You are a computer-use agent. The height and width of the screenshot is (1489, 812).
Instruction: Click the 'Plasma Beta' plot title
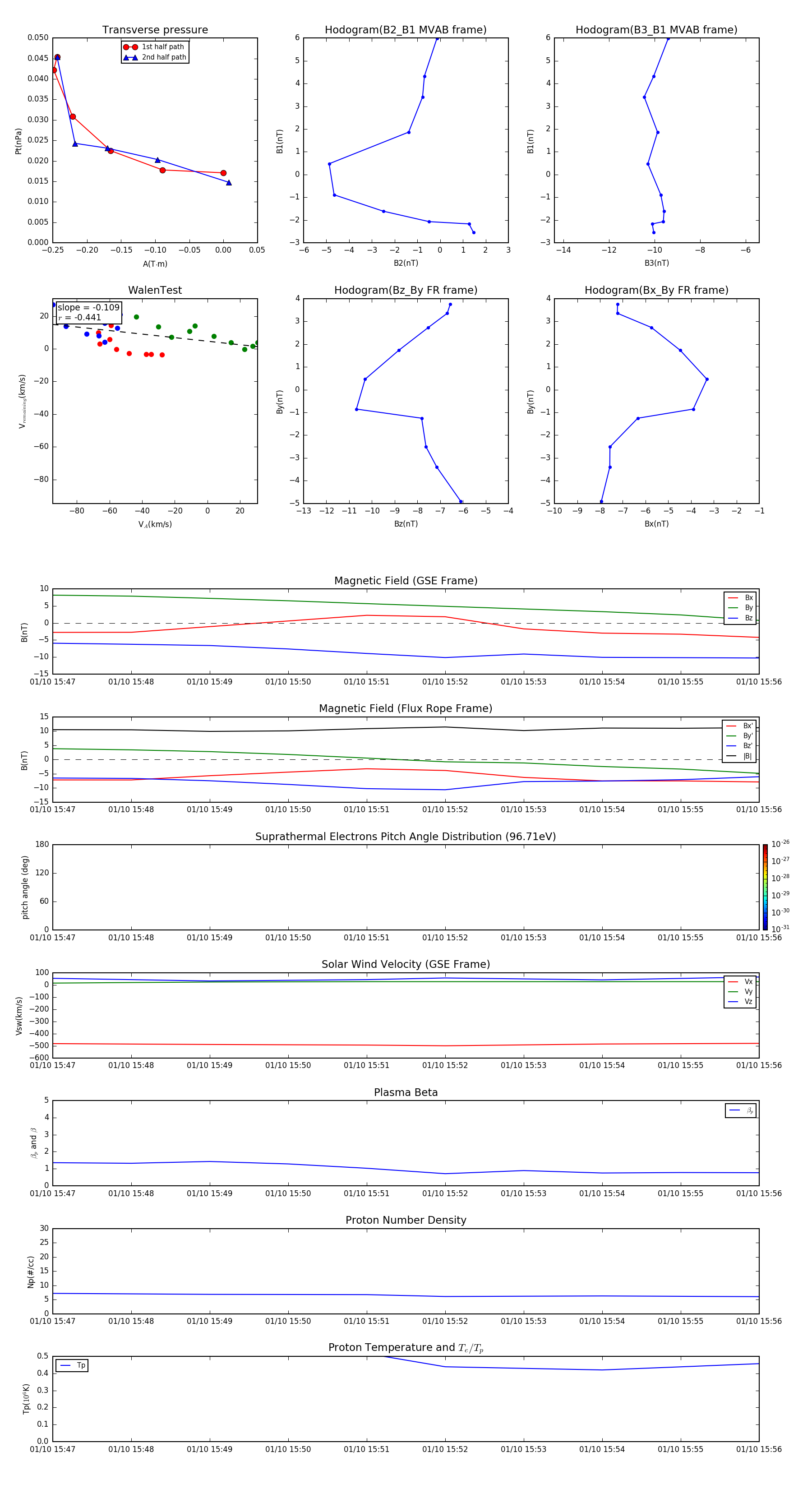[x=406, y=1092]
